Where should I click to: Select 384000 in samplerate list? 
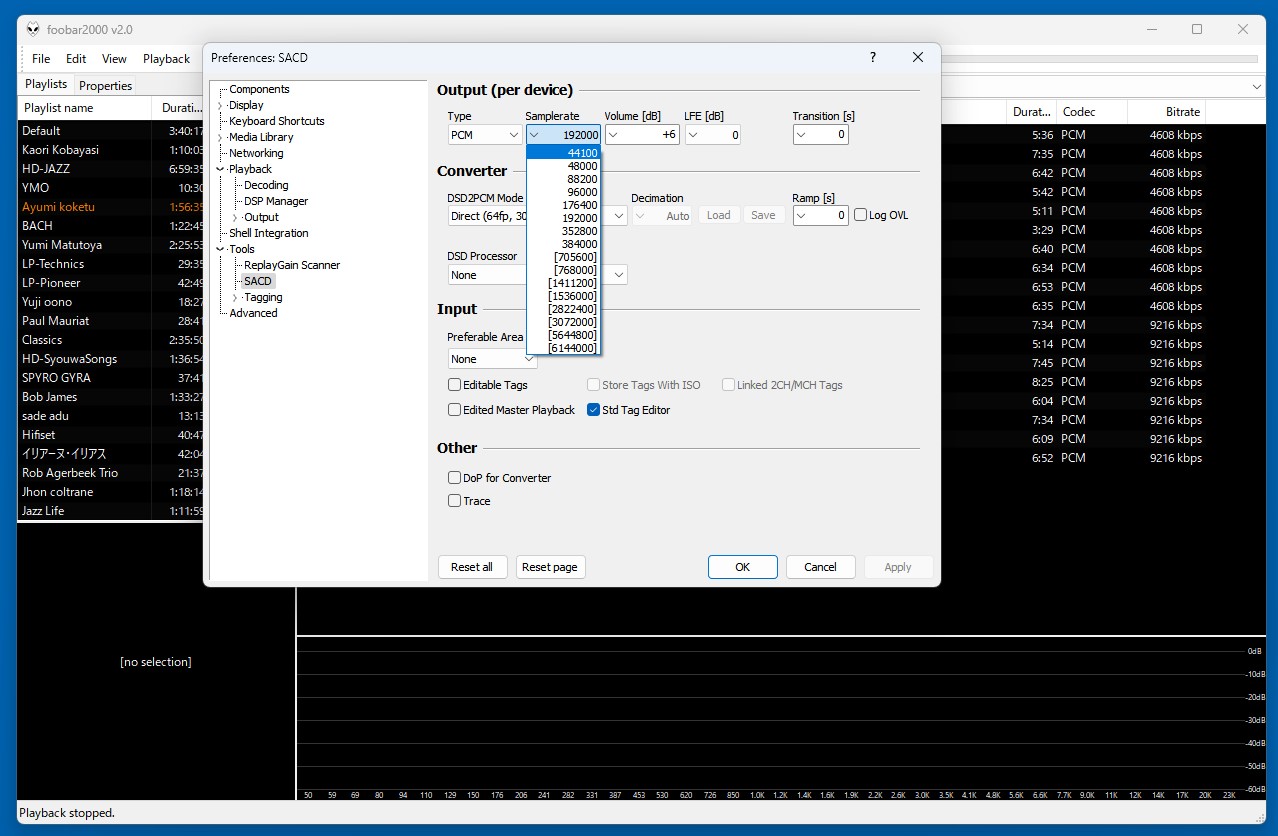563,244
